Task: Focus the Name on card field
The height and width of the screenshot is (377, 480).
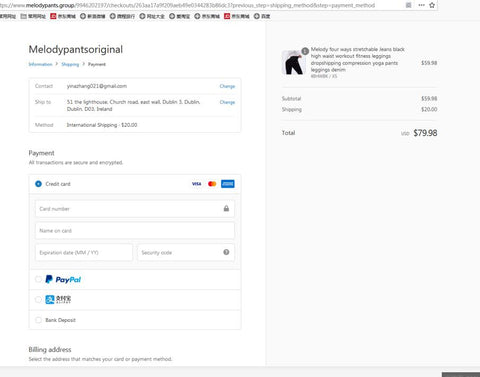Action: tap(135, 231)
